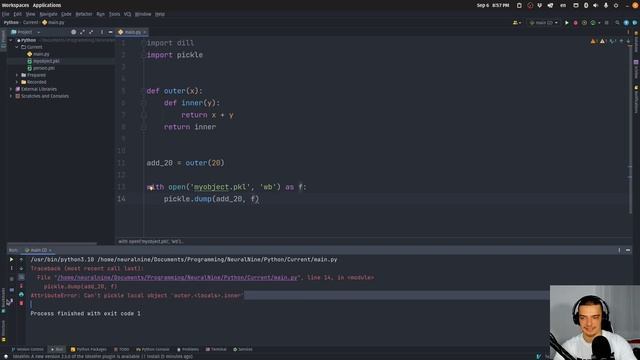Select the main.py editor tab
Image resolution: width=640 pixels, height=360 pixels.
[x=132, y=32]
